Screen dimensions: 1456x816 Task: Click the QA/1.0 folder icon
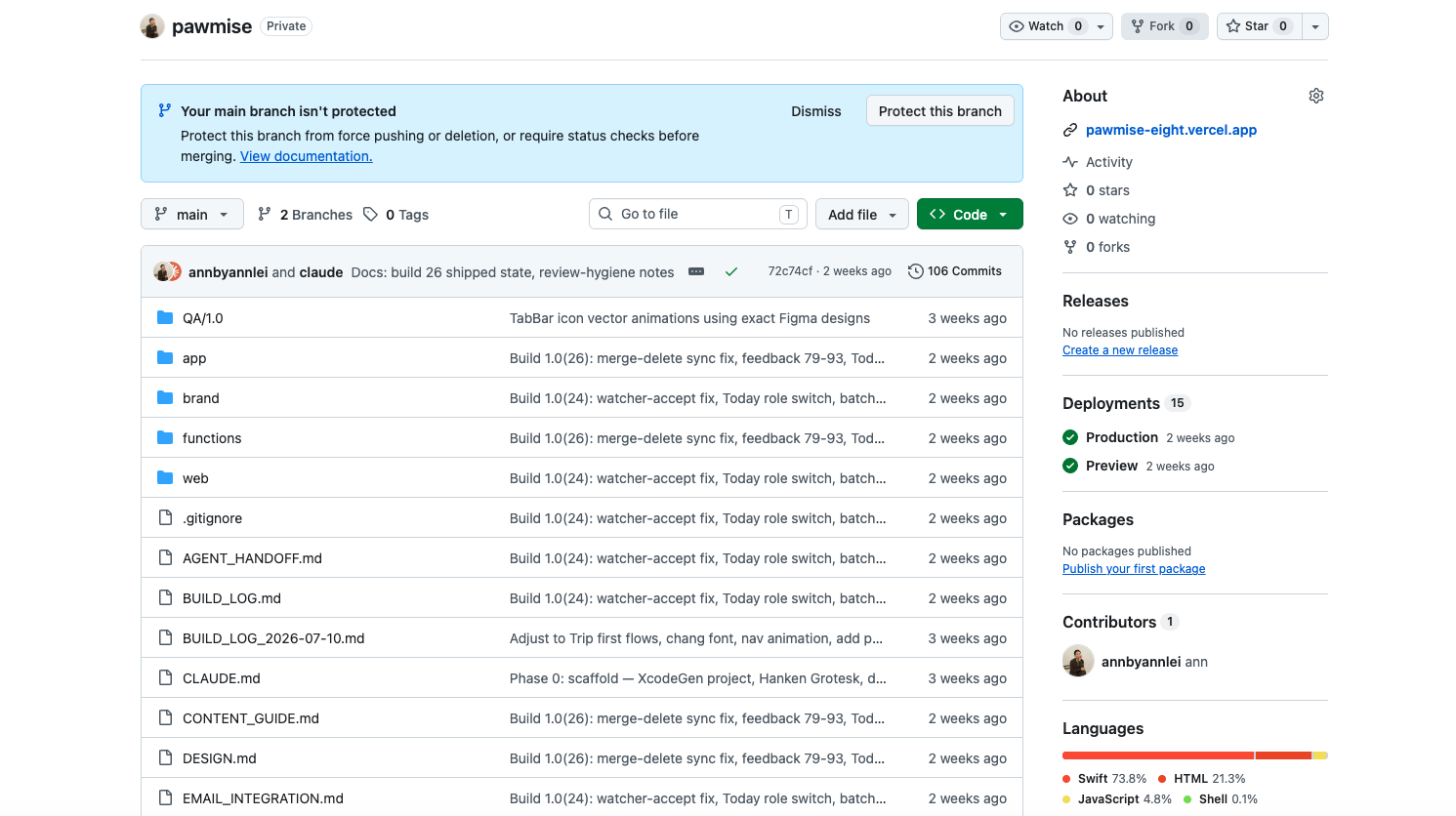click(165, 318)
